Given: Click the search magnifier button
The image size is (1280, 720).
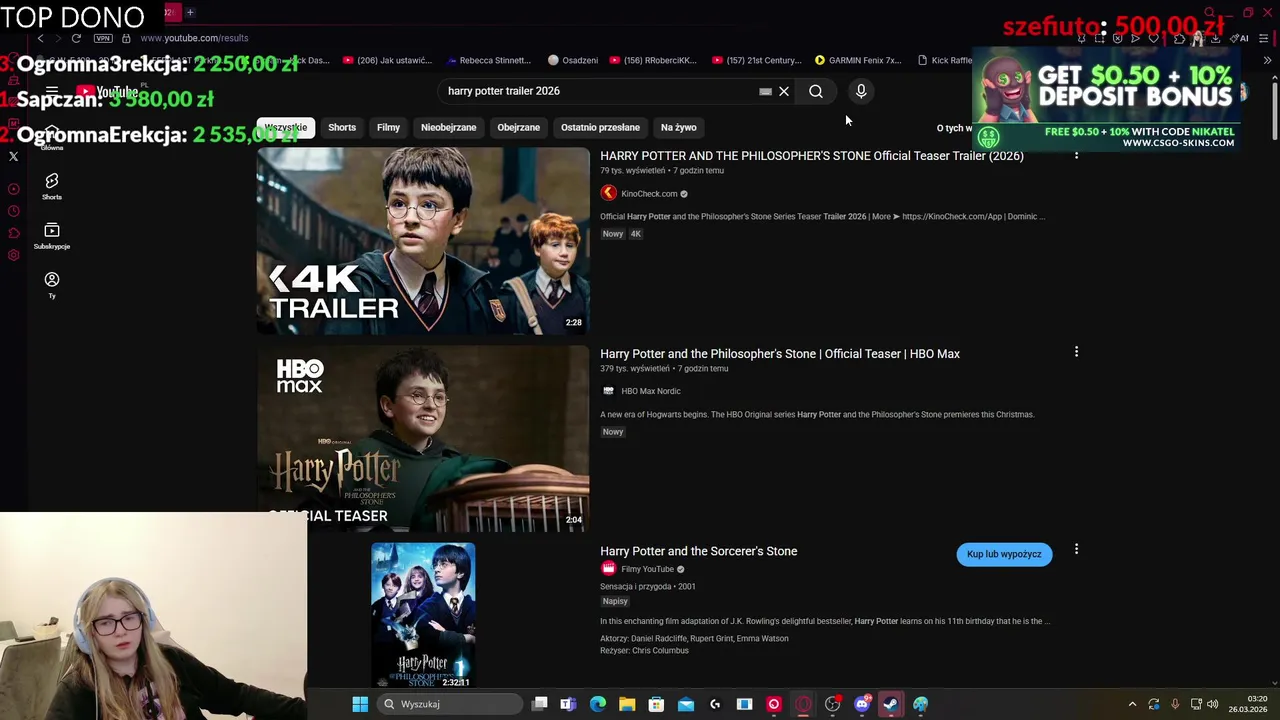Looking at the screenshot, I should (x=816, y=91).
